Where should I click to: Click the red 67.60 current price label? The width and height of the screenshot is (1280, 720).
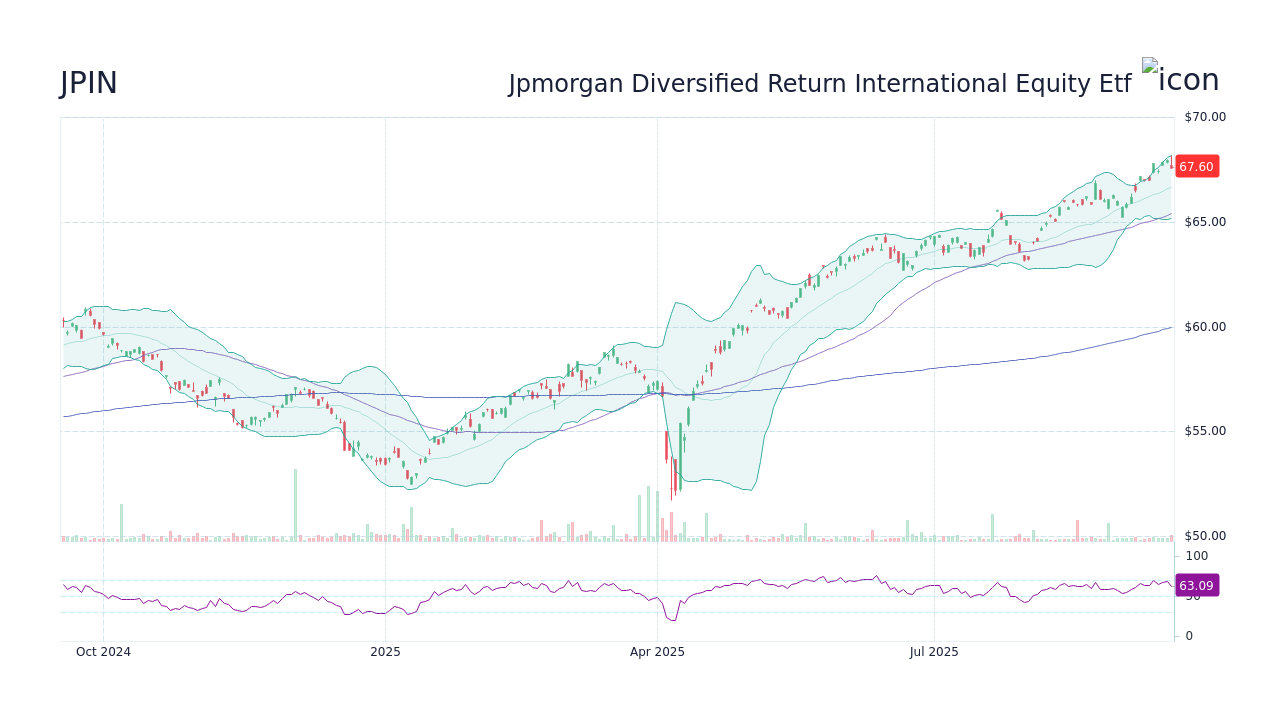(1196, 167)
